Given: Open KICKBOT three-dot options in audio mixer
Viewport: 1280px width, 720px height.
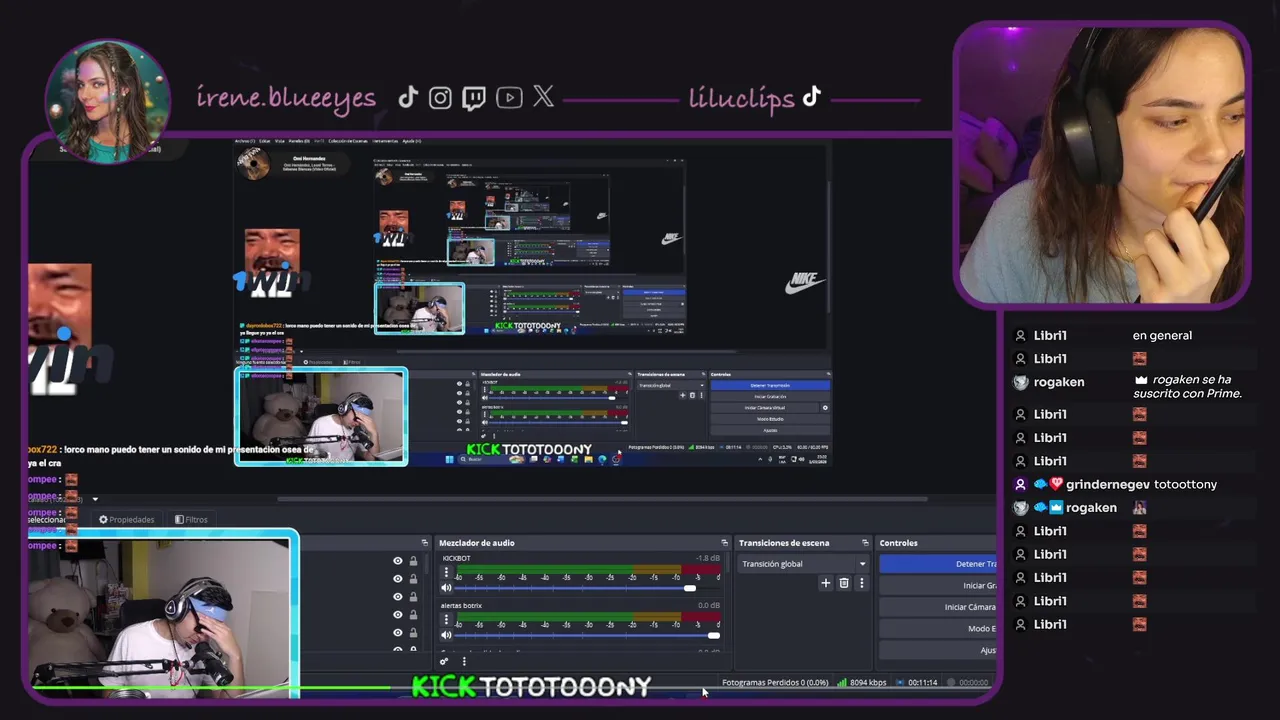Looking at the screenshot, I should (x=446, y=573).
